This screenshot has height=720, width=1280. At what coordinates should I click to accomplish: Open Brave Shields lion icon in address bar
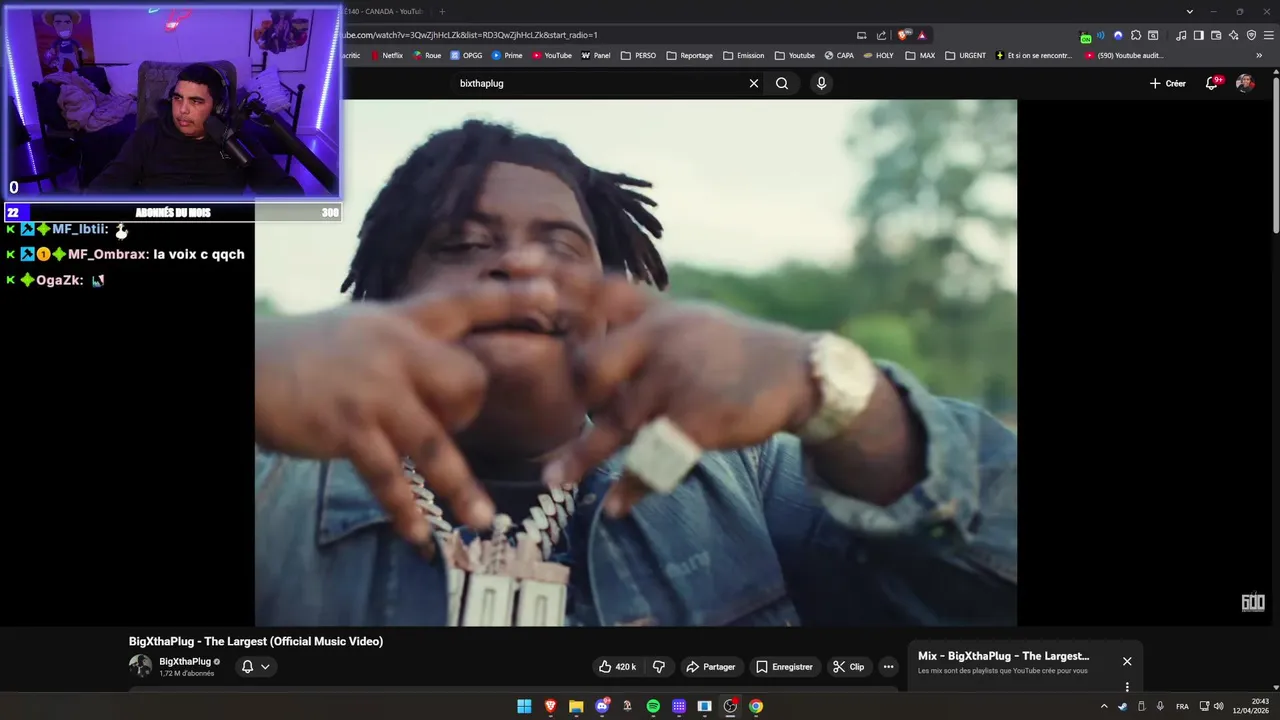[904, 35]
